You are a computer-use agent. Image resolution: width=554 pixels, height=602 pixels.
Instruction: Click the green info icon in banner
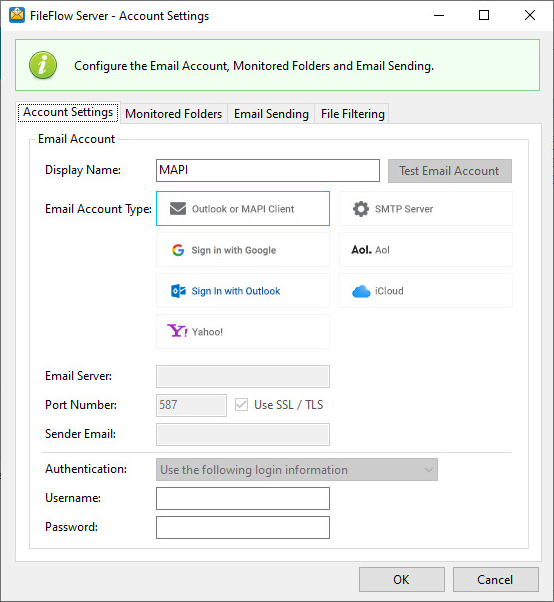(x=43, y=65)
